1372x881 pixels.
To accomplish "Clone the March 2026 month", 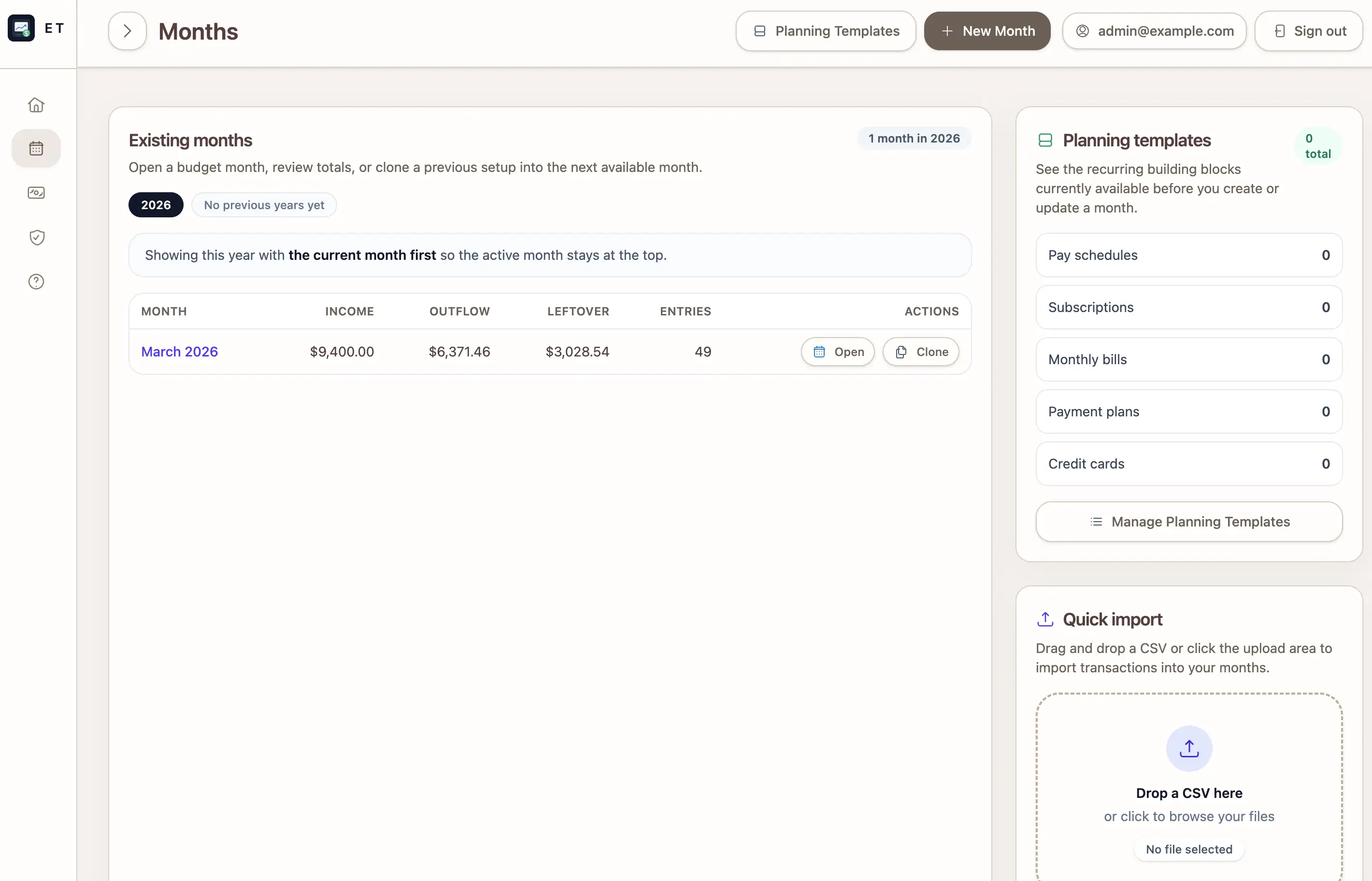I will tap(921, 352).
